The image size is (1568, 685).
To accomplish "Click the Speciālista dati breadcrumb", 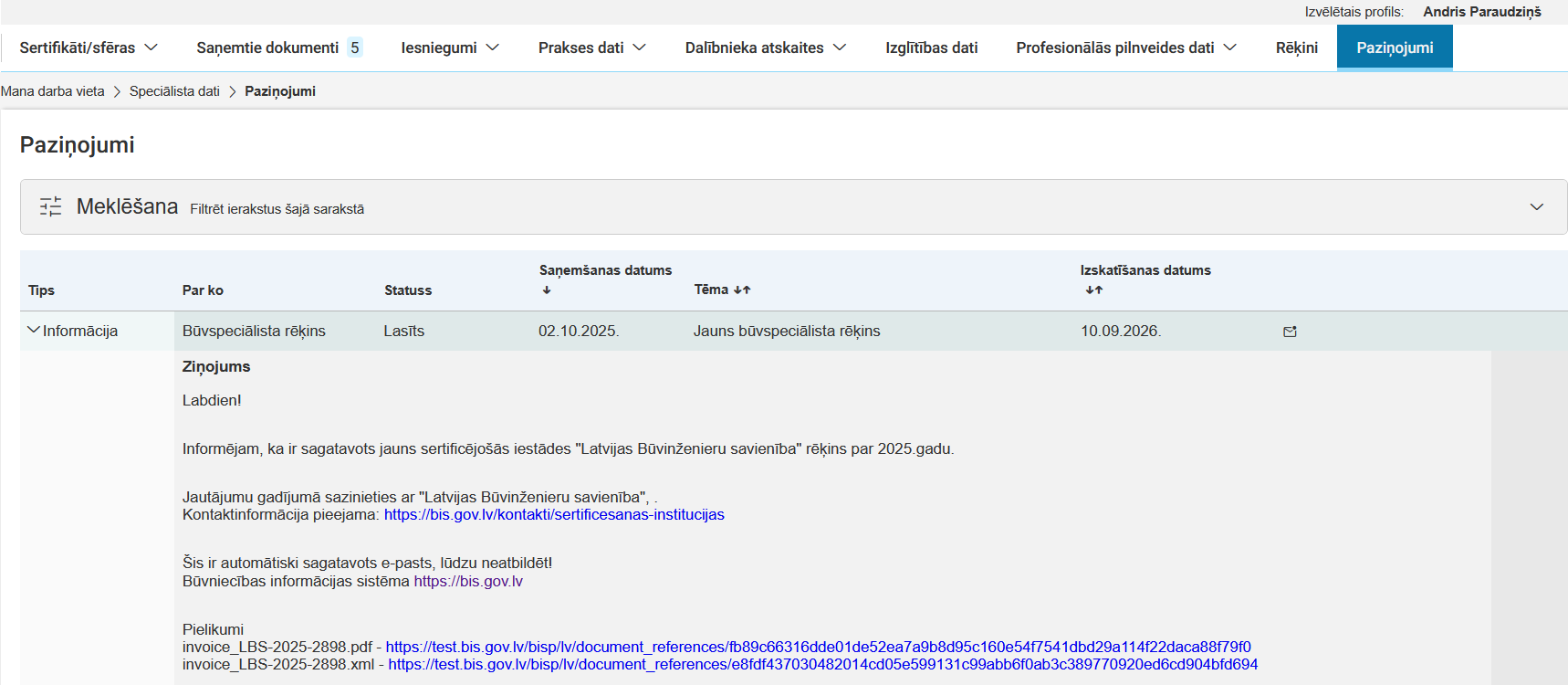I will click(174, 91).
